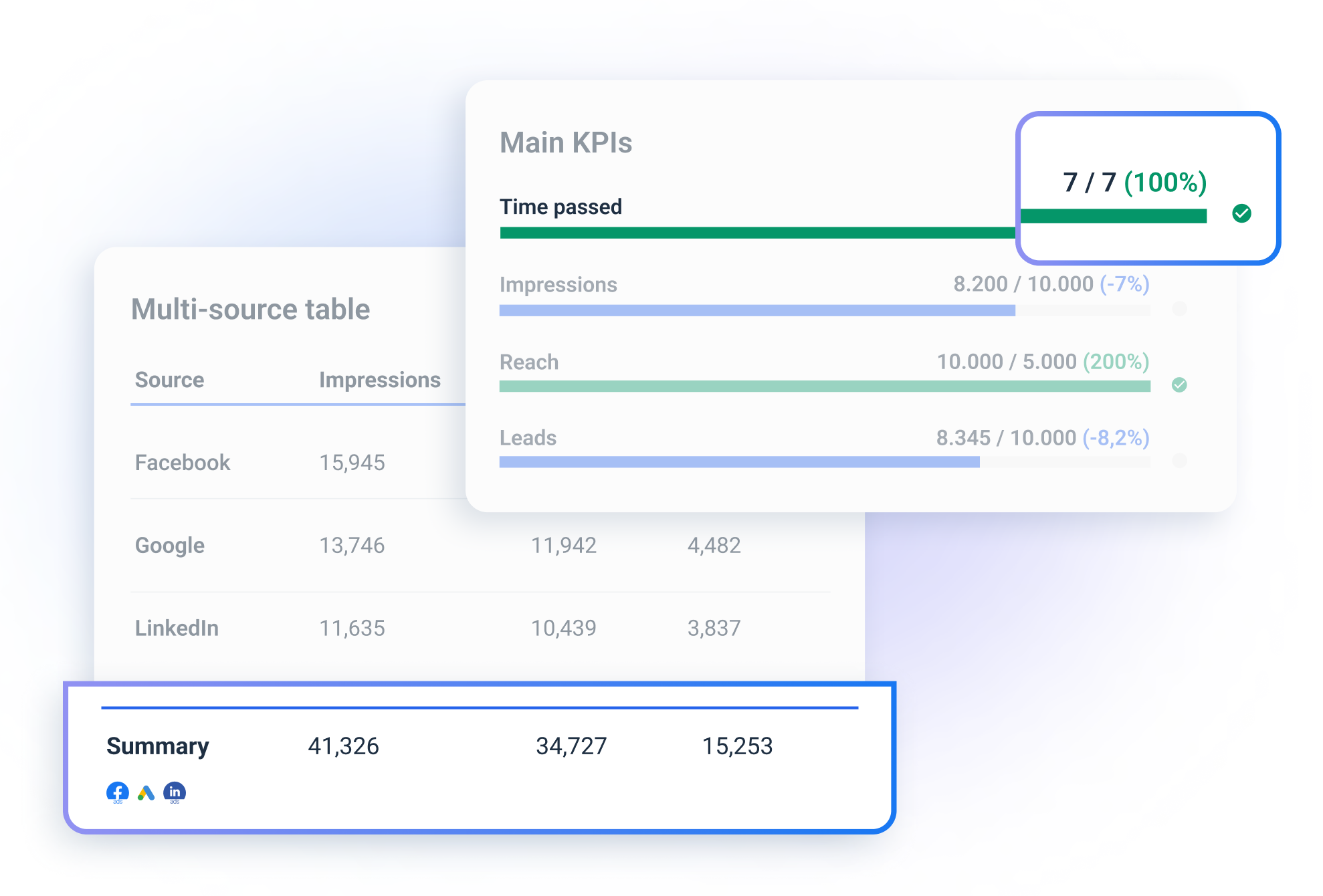Click the grey status dot beside Leads bar

[1179, 460]
